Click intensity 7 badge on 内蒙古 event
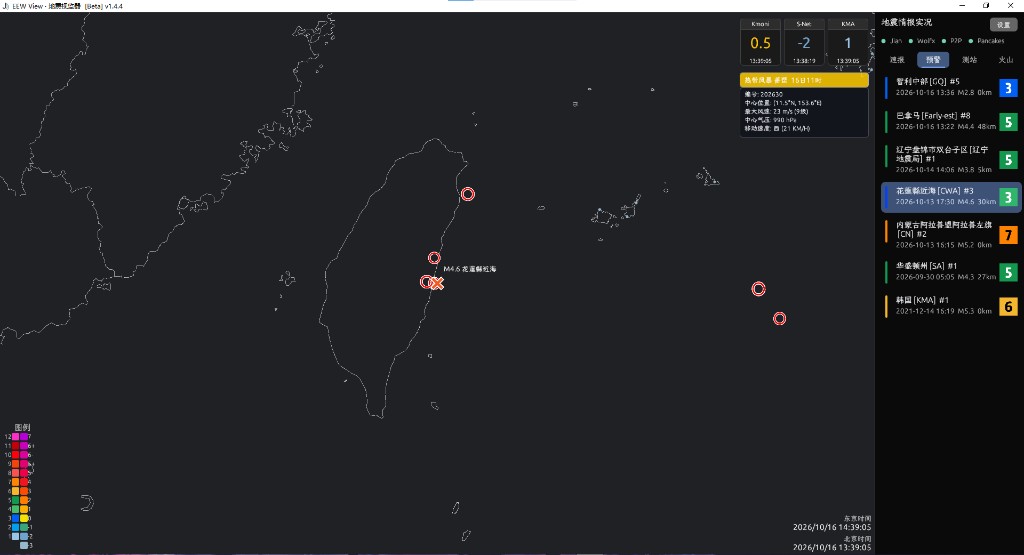This screenshot has width=1024, height=555. 1008,234
